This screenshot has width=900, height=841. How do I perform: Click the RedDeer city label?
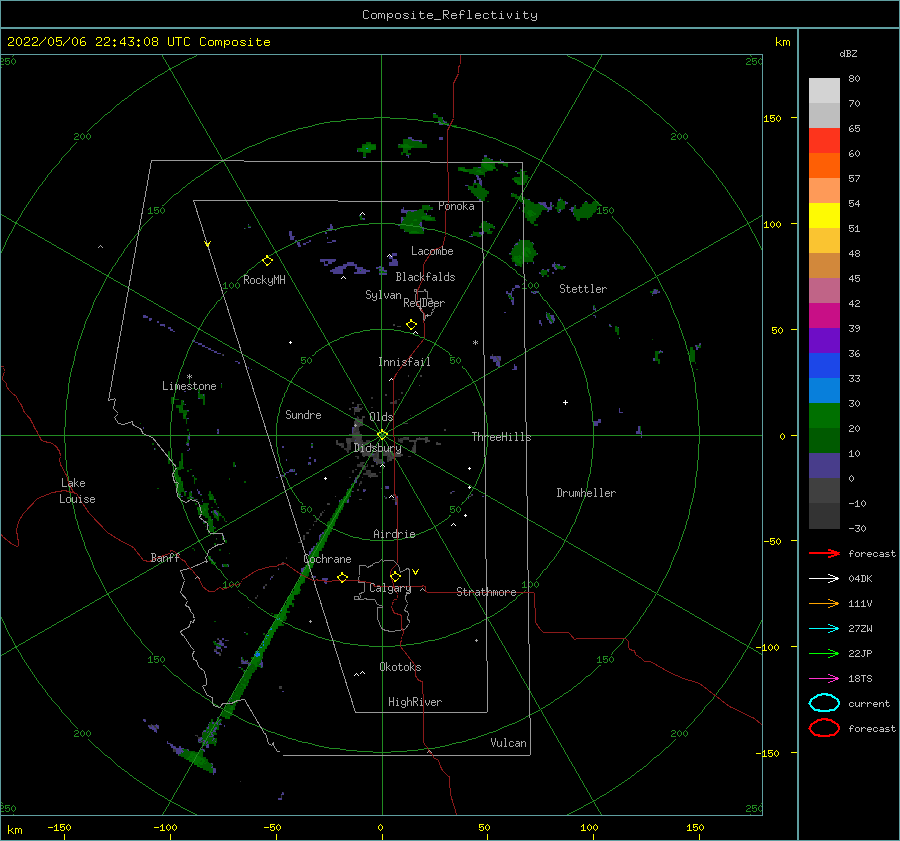point(424,303)
